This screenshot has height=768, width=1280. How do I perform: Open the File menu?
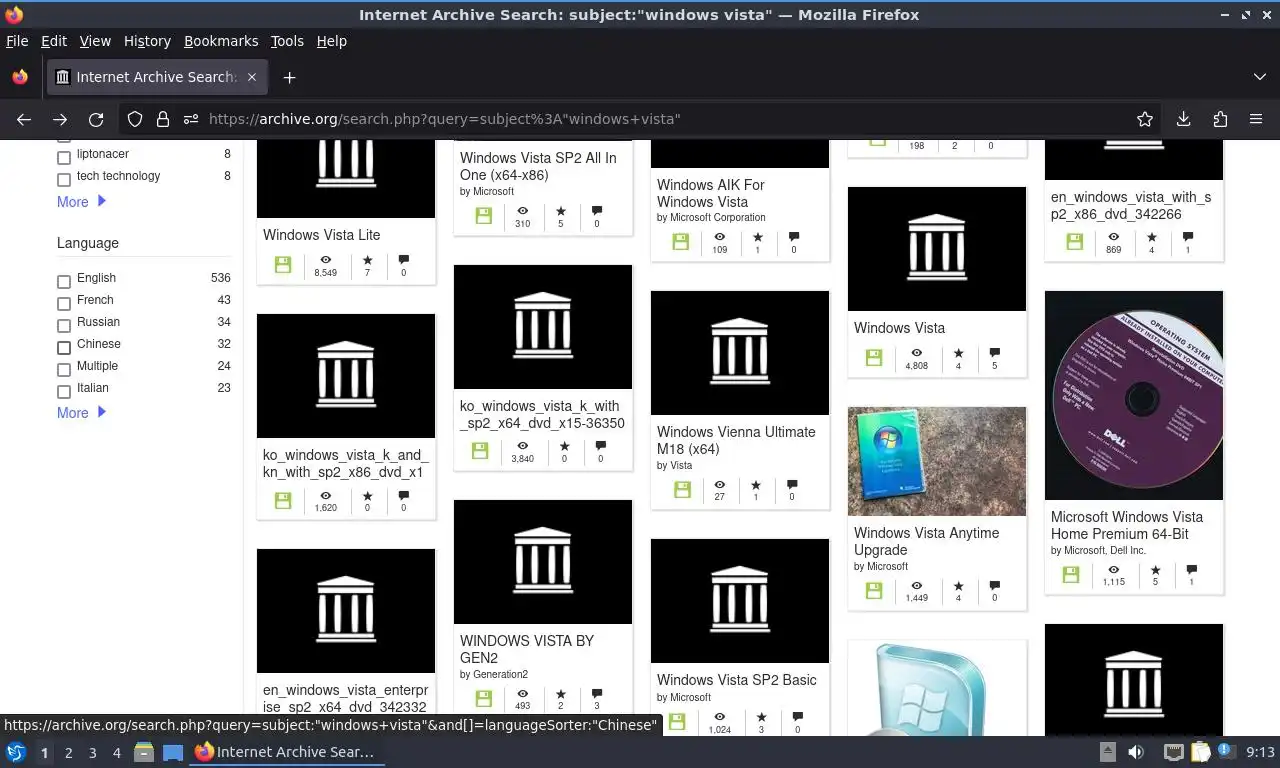(x=17, y=41)
